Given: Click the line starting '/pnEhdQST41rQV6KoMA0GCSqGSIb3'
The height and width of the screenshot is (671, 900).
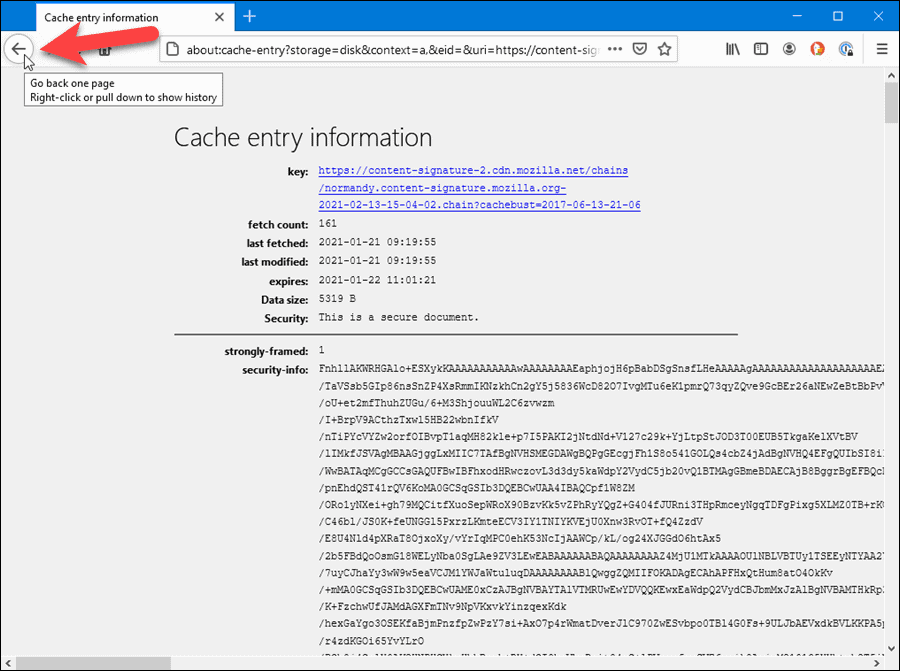Looking at the screenshot, I should pos(477,488).
